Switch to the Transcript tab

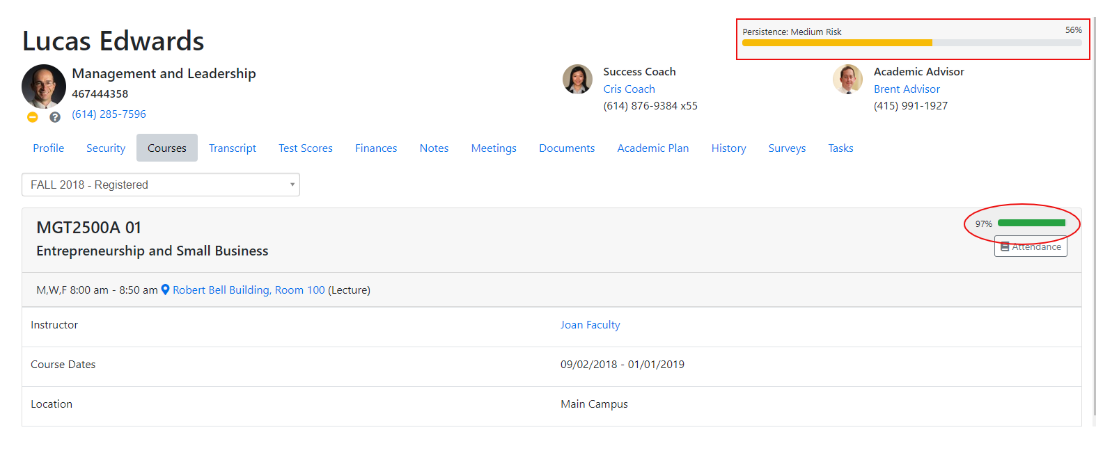[x=233, y=148]
